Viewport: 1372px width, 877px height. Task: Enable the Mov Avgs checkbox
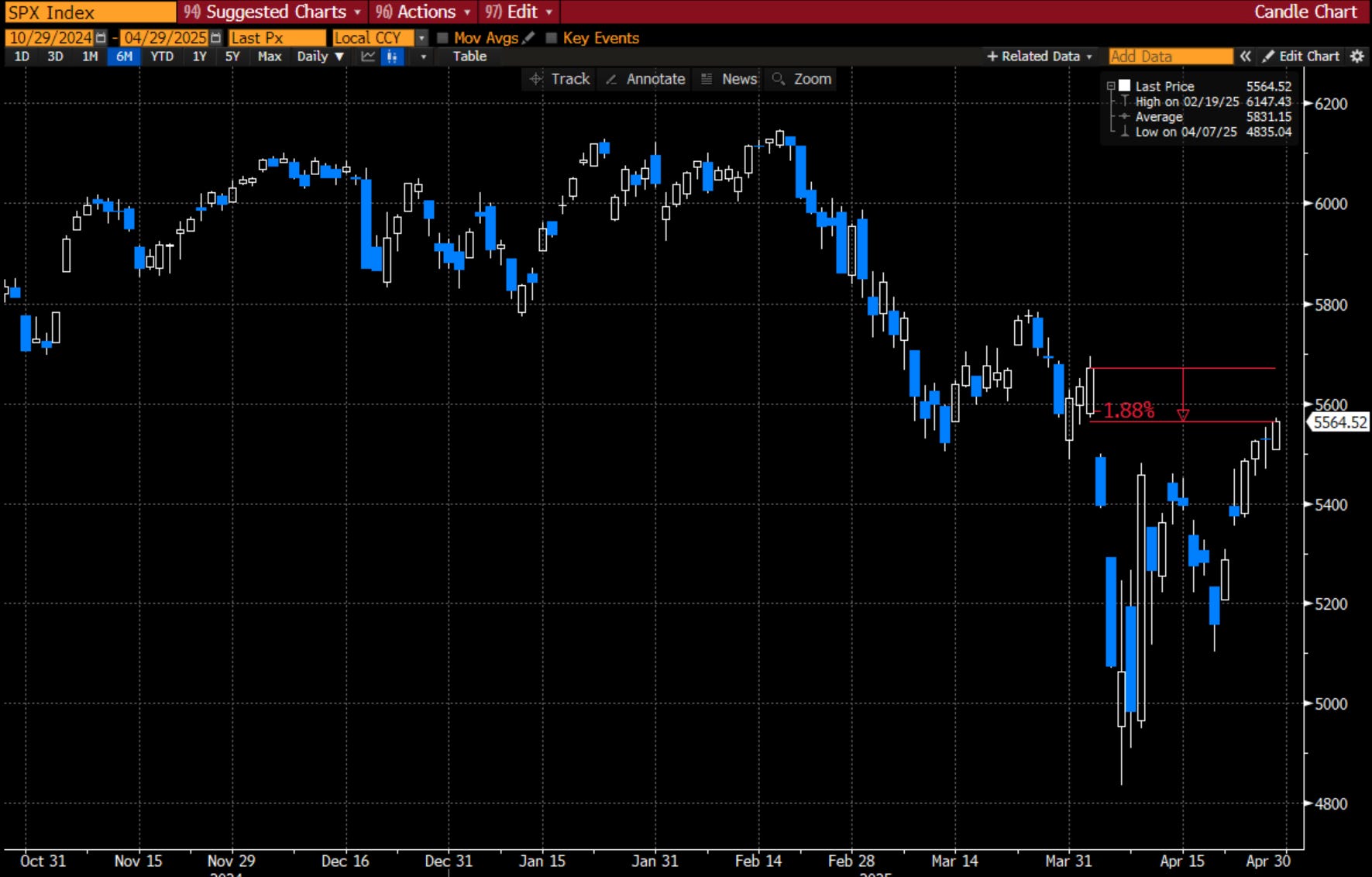(x=443, y=38)
